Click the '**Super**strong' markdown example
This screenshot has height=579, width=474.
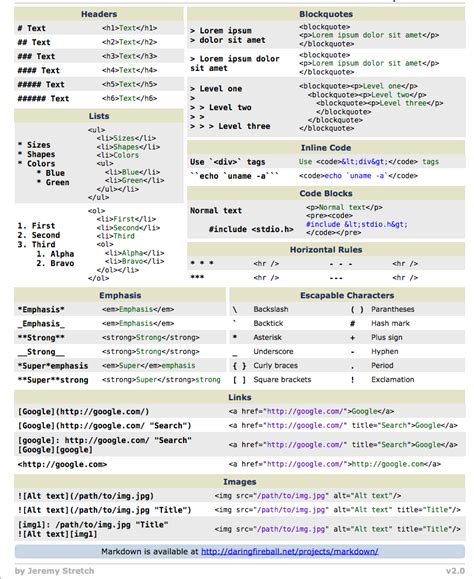click(53, 380)
